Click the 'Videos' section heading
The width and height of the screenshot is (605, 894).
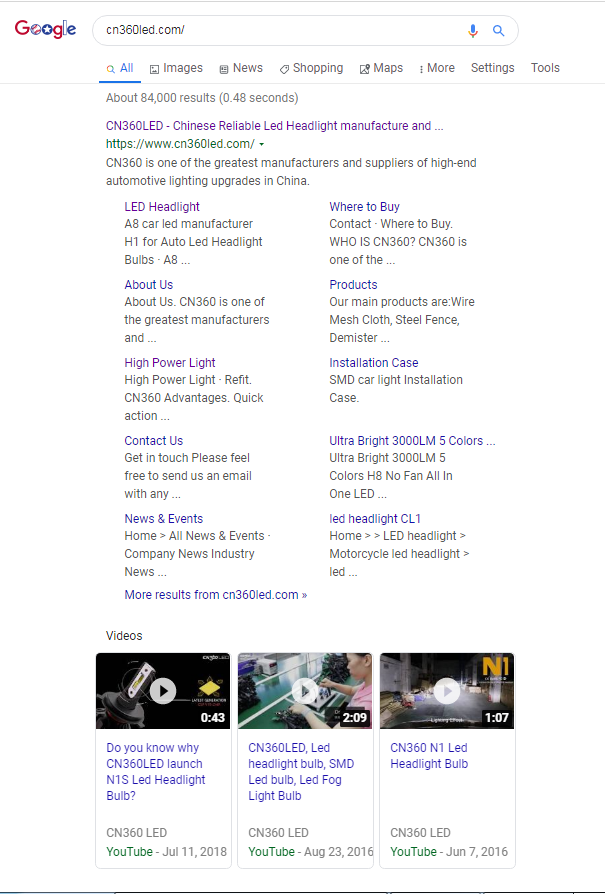pyautogui.click(x=124, y=636)
